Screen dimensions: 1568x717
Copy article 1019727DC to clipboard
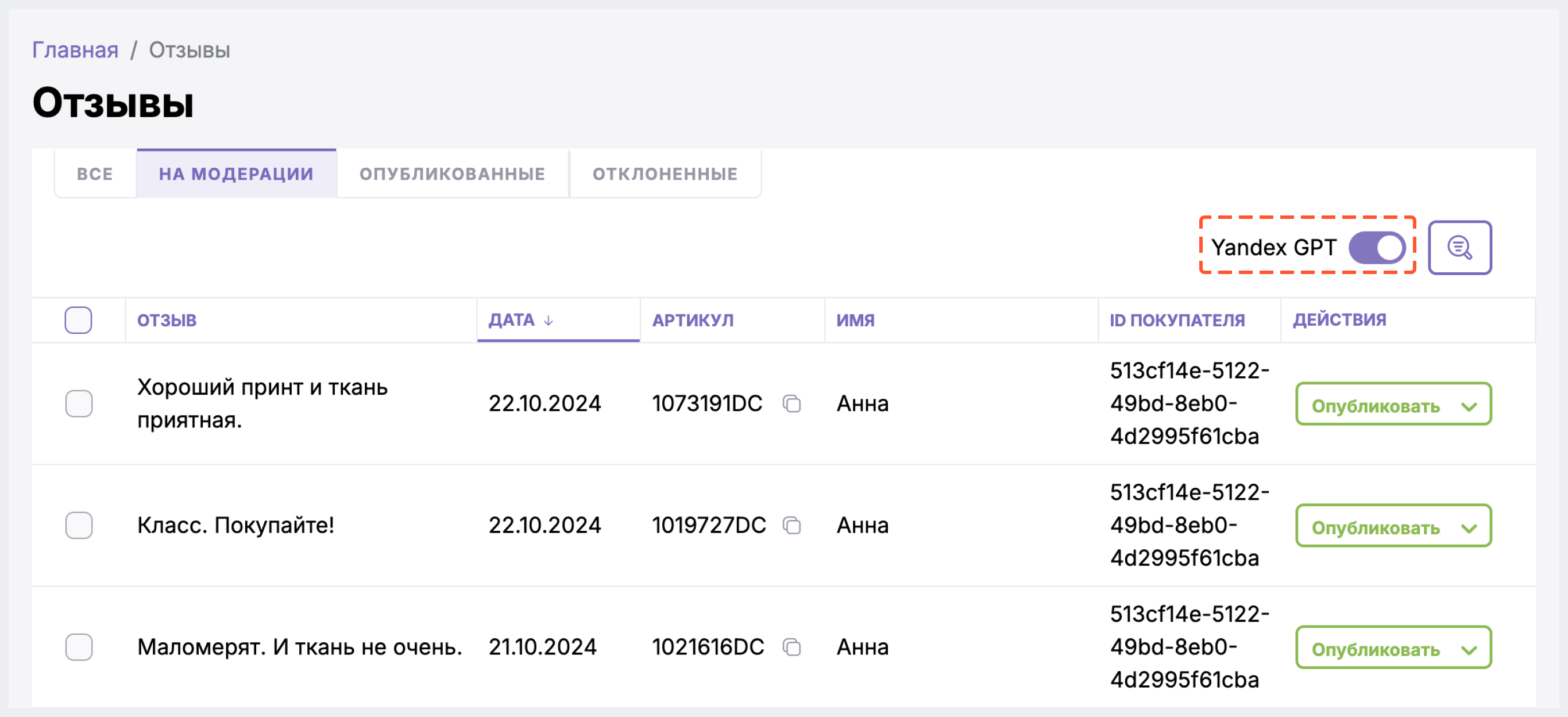click(x=791, y=525)
